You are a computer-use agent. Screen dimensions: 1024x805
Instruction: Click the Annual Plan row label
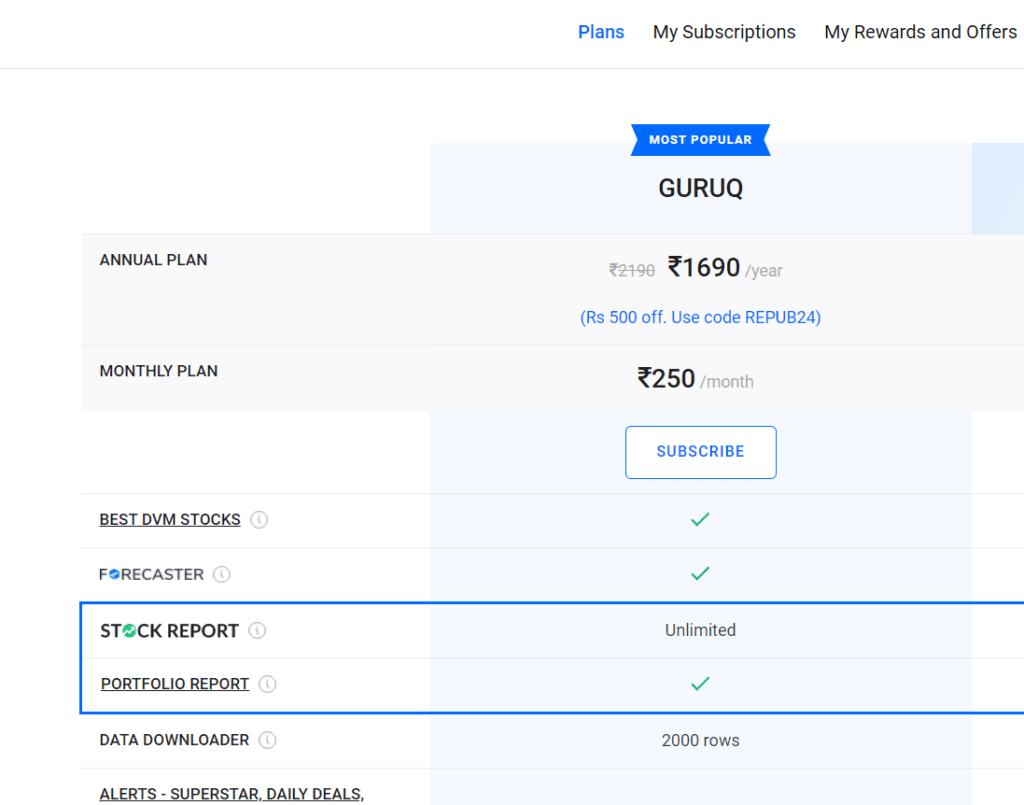point(153,260)
